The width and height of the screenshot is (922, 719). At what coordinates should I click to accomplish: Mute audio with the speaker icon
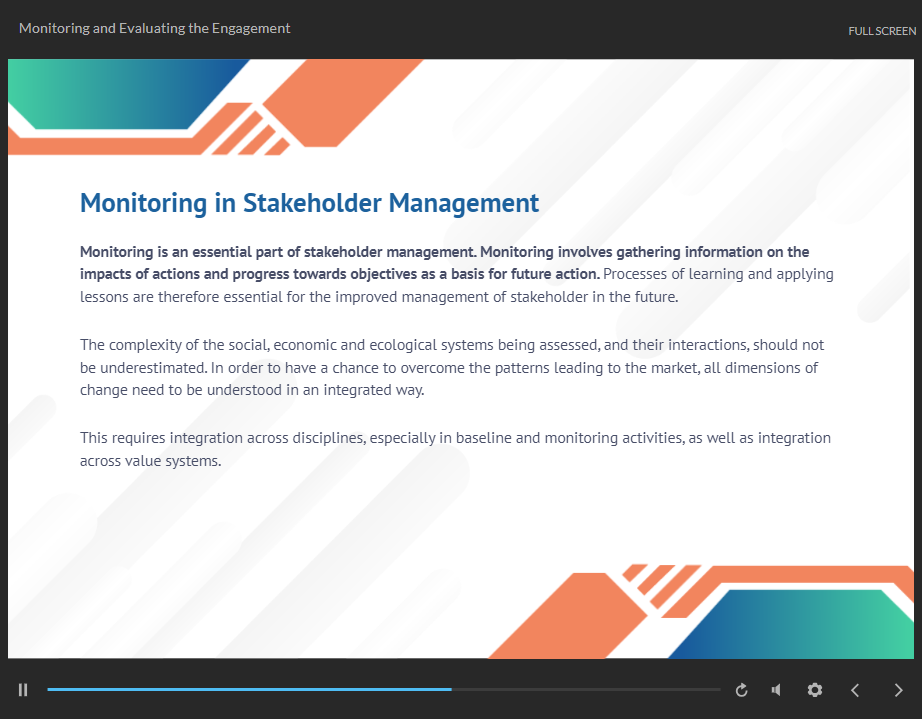(x=776, y=690)
